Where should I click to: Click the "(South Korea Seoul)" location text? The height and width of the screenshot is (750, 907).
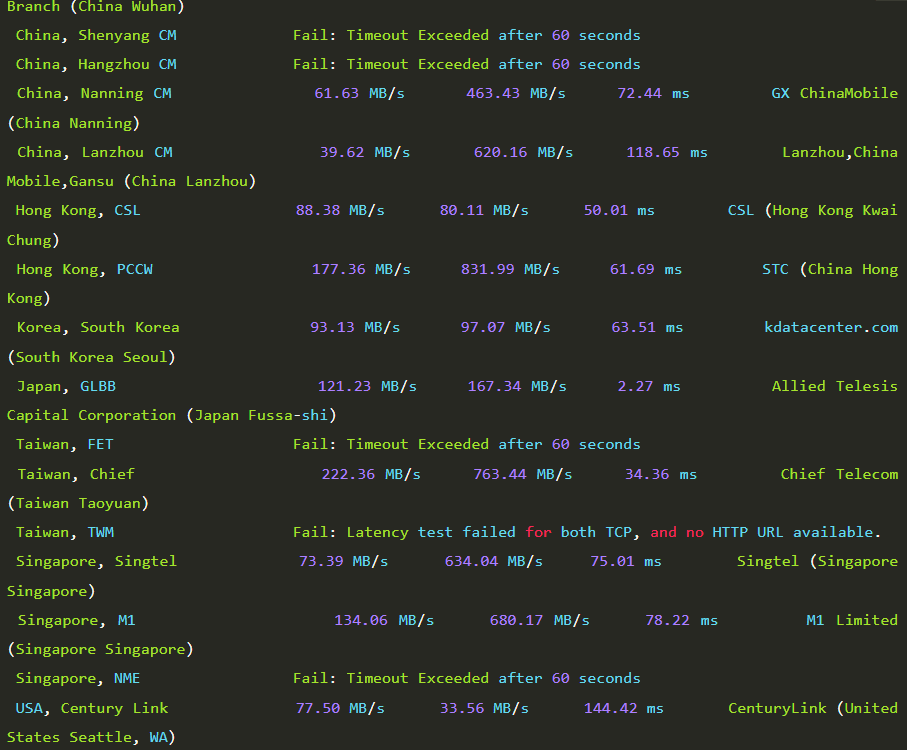91,357
